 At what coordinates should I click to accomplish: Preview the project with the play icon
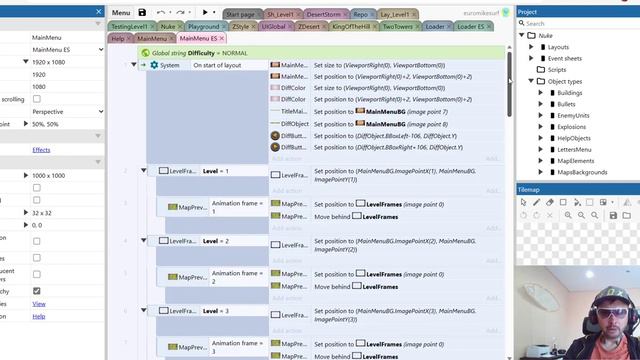coord(205,13)
